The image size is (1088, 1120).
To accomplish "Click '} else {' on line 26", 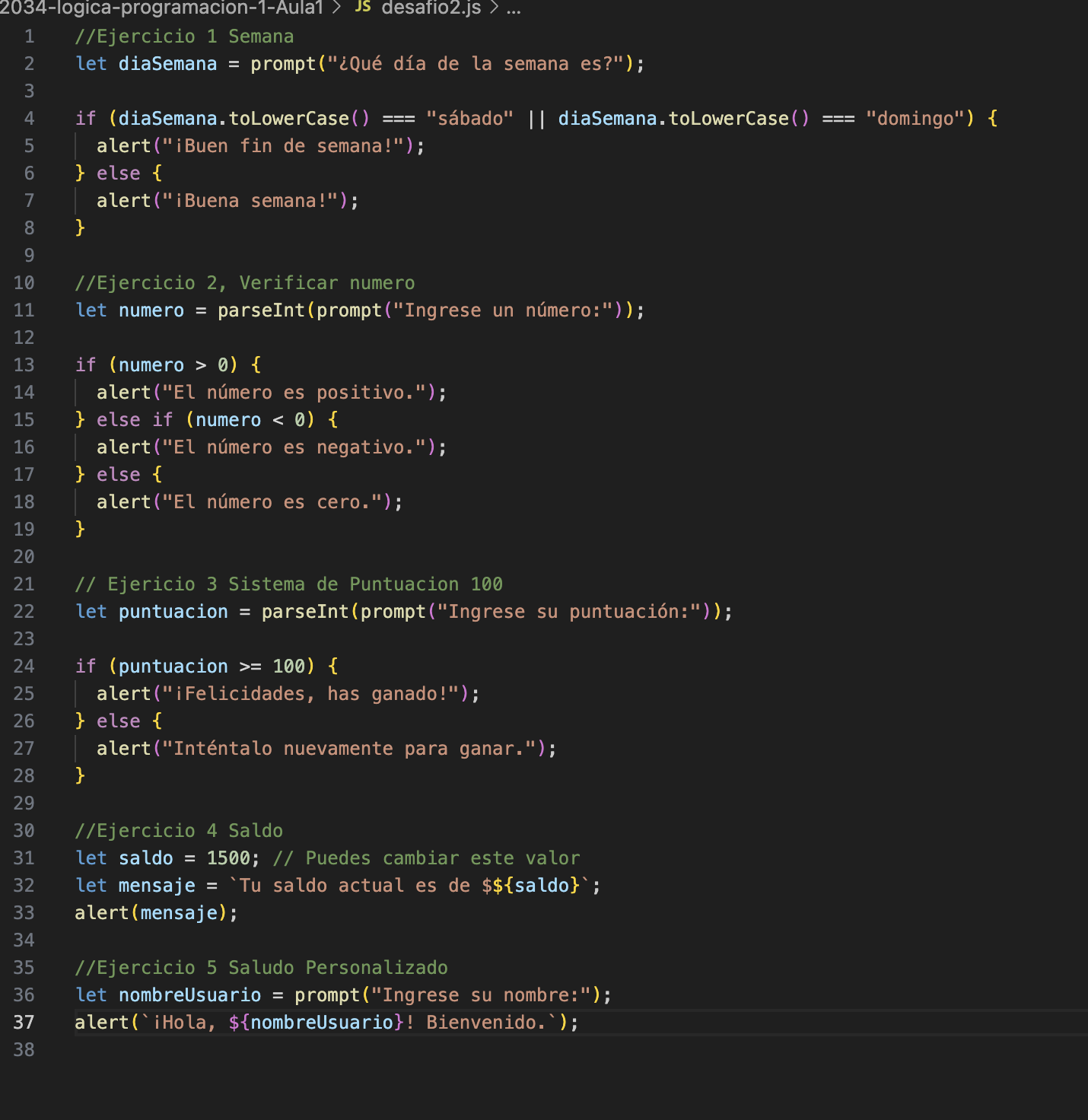I will 118,721.
